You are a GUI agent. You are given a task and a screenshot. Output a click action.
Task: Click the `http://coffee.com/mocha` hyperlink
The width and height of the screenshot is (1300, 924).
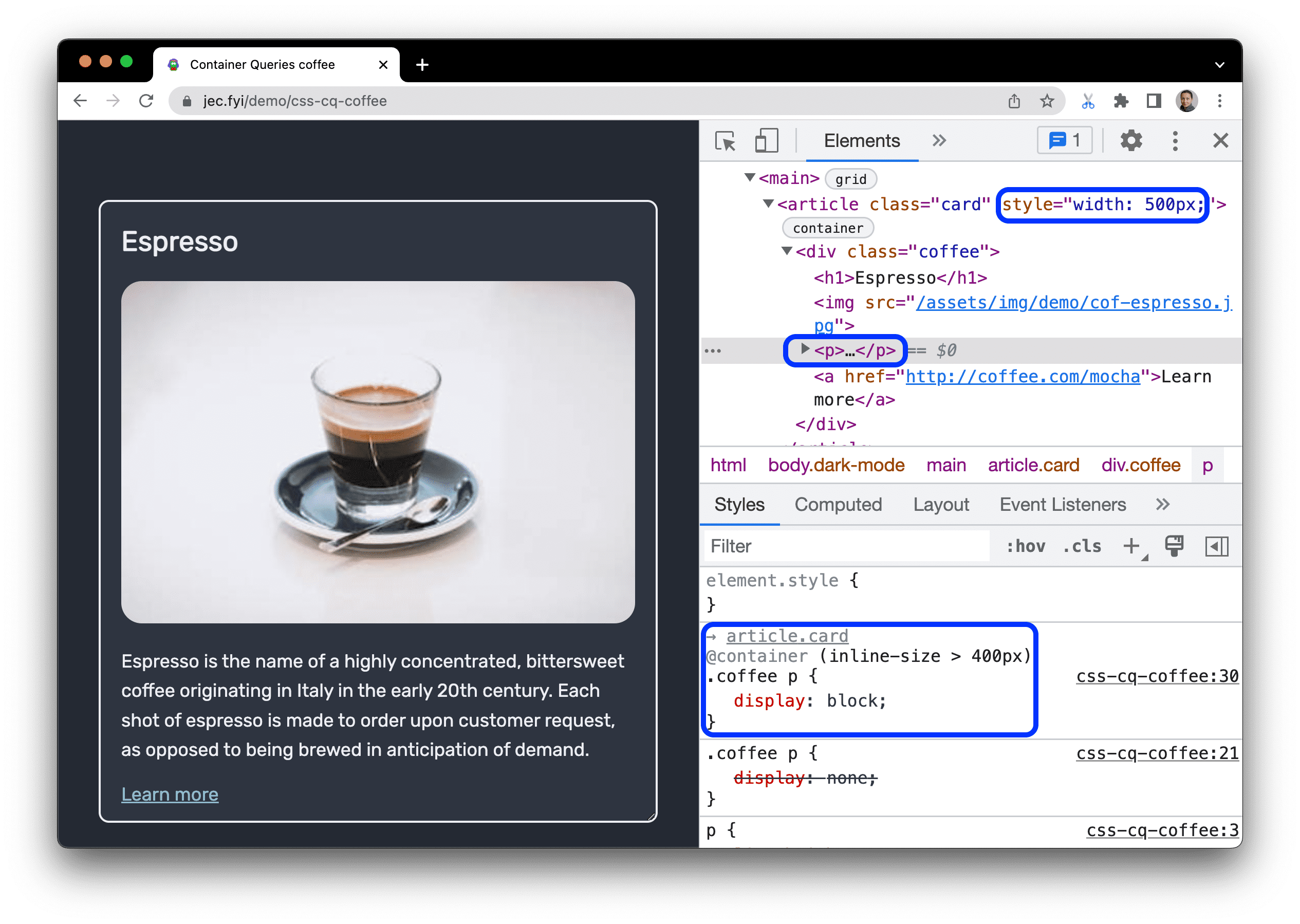[x=1023, y=376]
